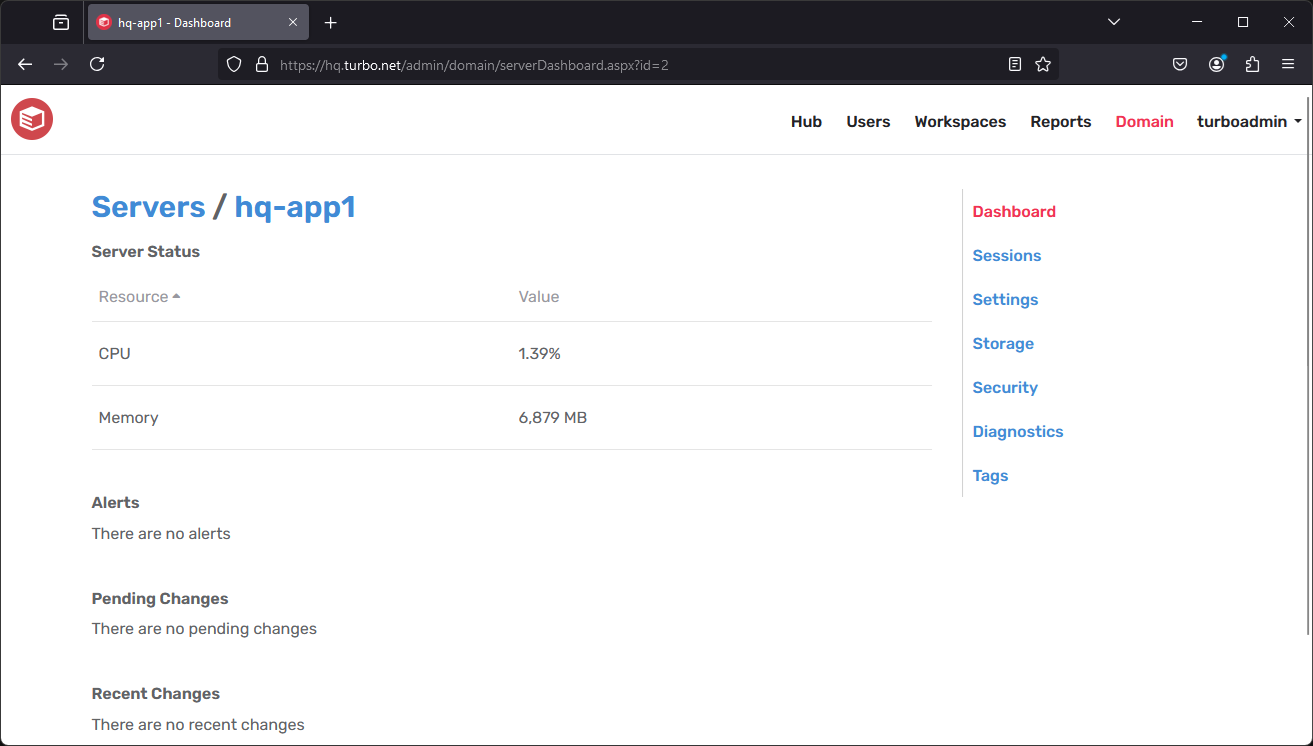
Task: Open the save to Pocket icon
Action: point(1180,64)
